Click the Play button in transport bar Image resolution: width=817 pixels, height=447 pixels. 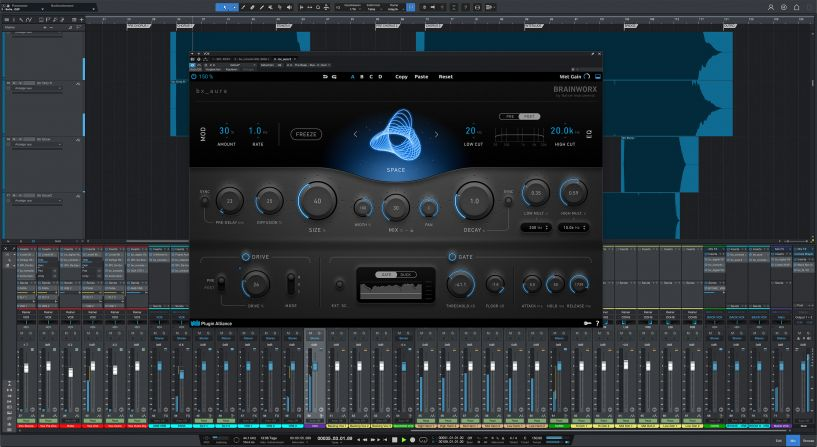[x=403, y=440]
